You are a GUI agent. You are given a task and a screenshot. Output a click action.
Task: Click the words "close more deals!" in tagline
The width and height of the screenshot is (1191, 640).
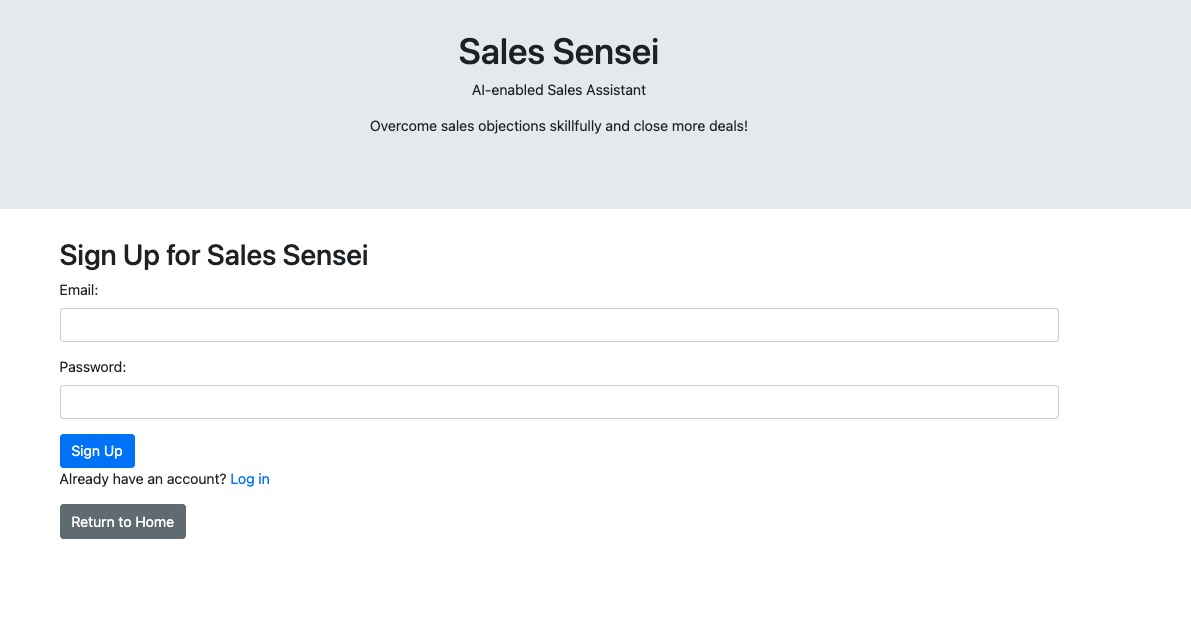coord(691,126)
